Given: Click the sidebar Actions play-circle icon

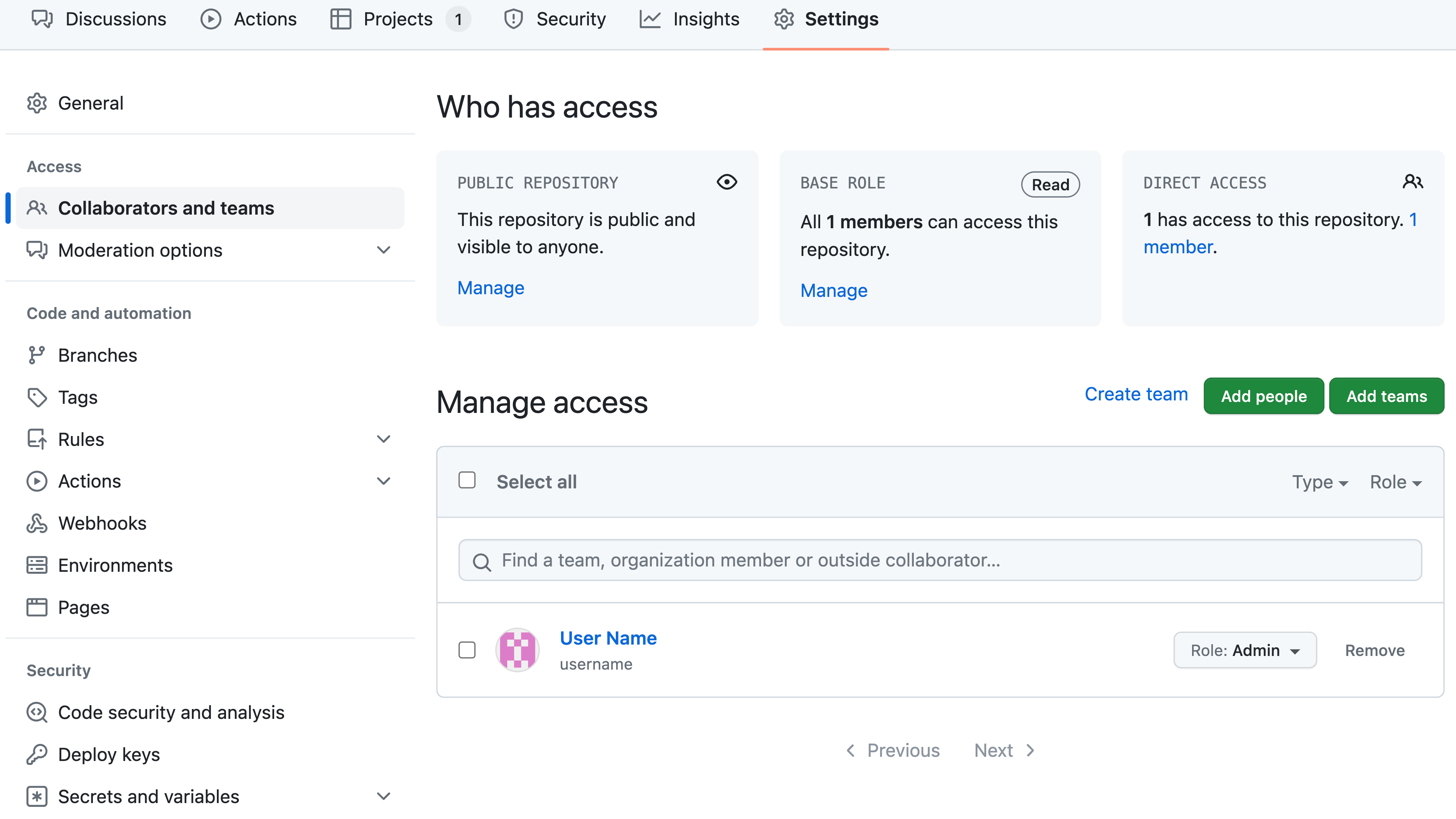Looking at the screenshot, I should click(x=37, y=481).
